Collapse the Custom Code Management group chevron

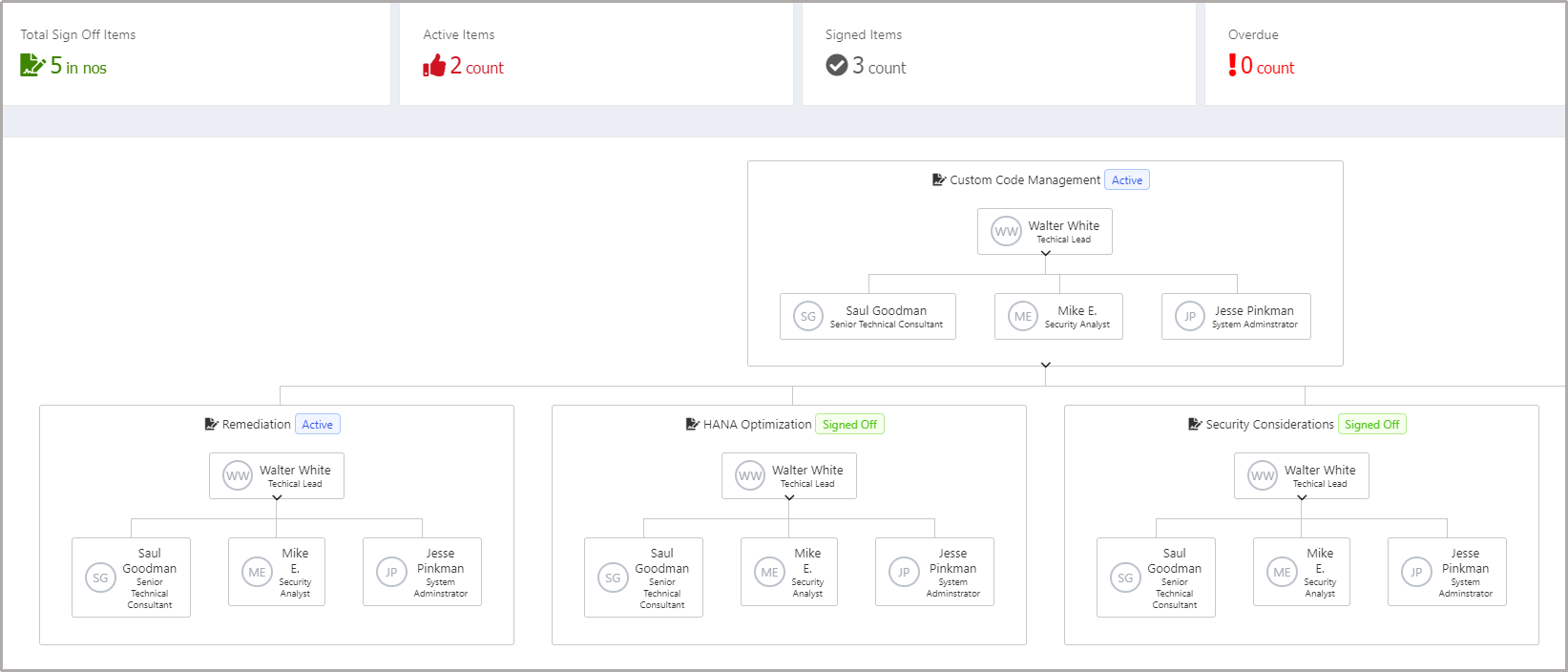(1045, 365)
